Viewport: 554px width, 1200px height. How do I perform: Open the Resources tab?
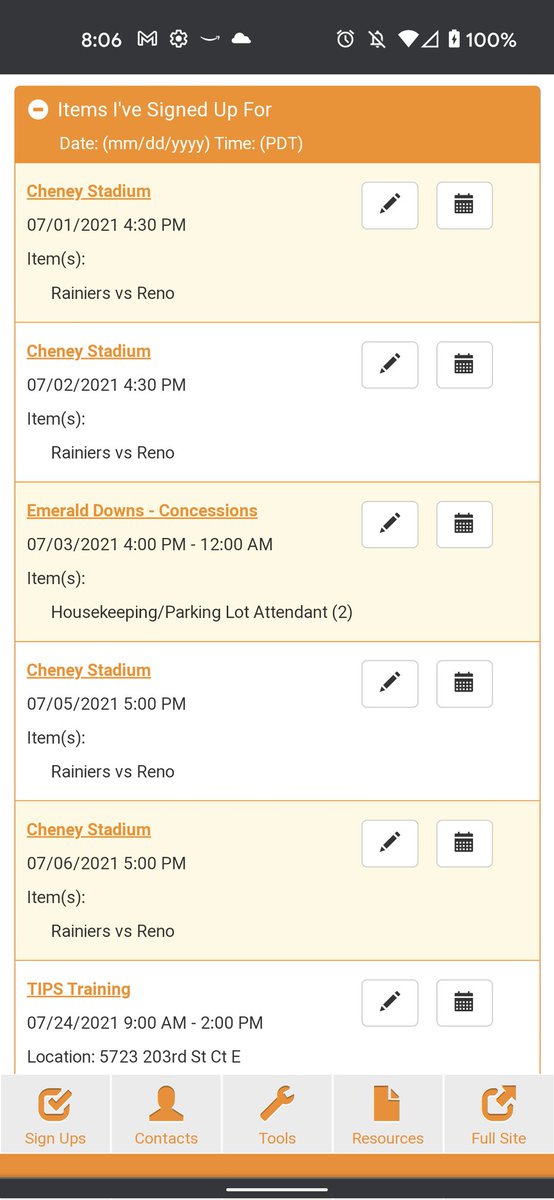(388, 1114)
